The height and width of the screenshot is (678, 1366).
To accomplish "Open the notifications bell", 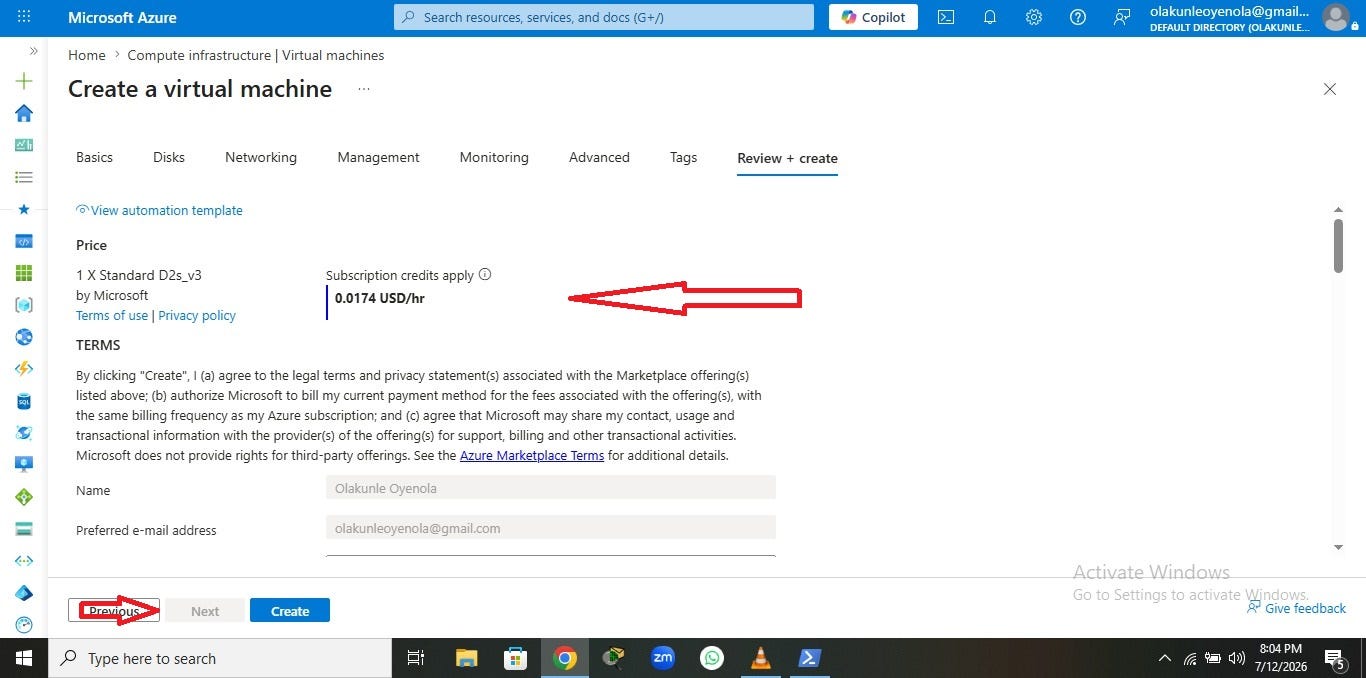I will tap(990, 17).
